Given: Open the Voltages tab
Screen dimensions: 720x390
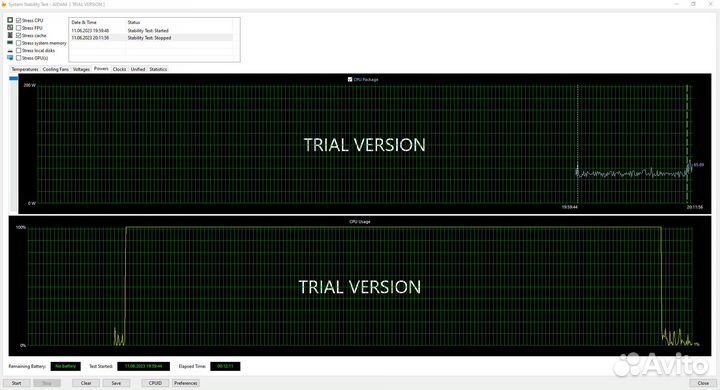Looking at the screenshot, I should (x=81, y=69).
